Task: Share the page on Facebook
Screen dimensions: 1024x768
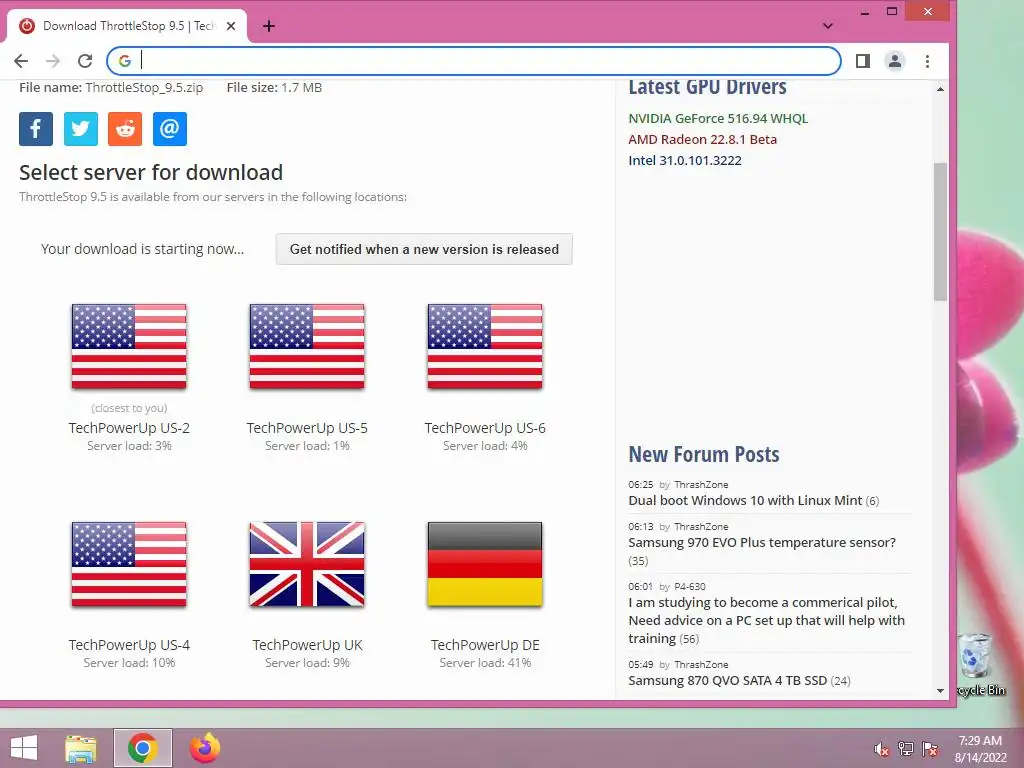Action: (x=36, y=129)
